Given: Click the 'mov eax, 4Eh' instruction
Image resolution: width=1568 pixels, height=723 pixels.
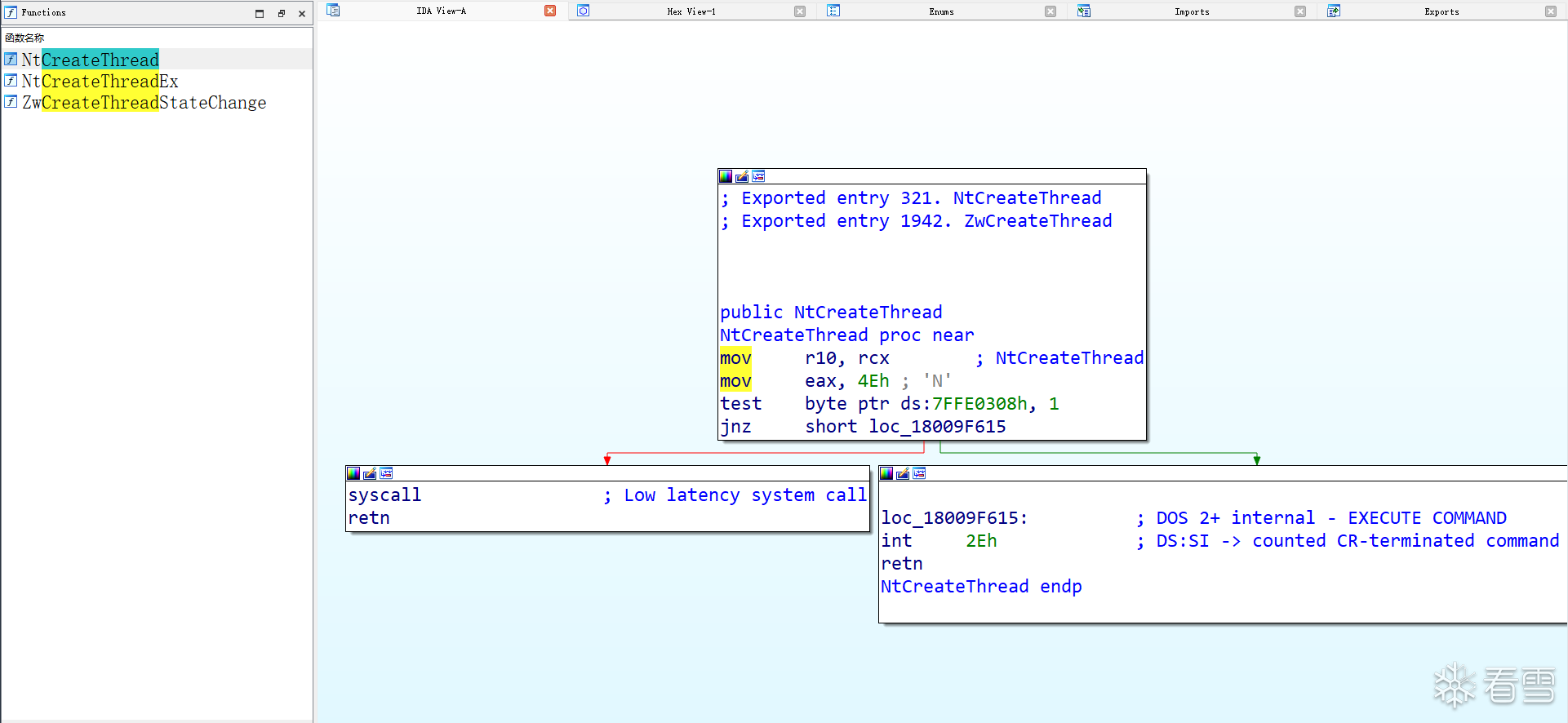Looking at the screenshot, I should pos(805,381).
